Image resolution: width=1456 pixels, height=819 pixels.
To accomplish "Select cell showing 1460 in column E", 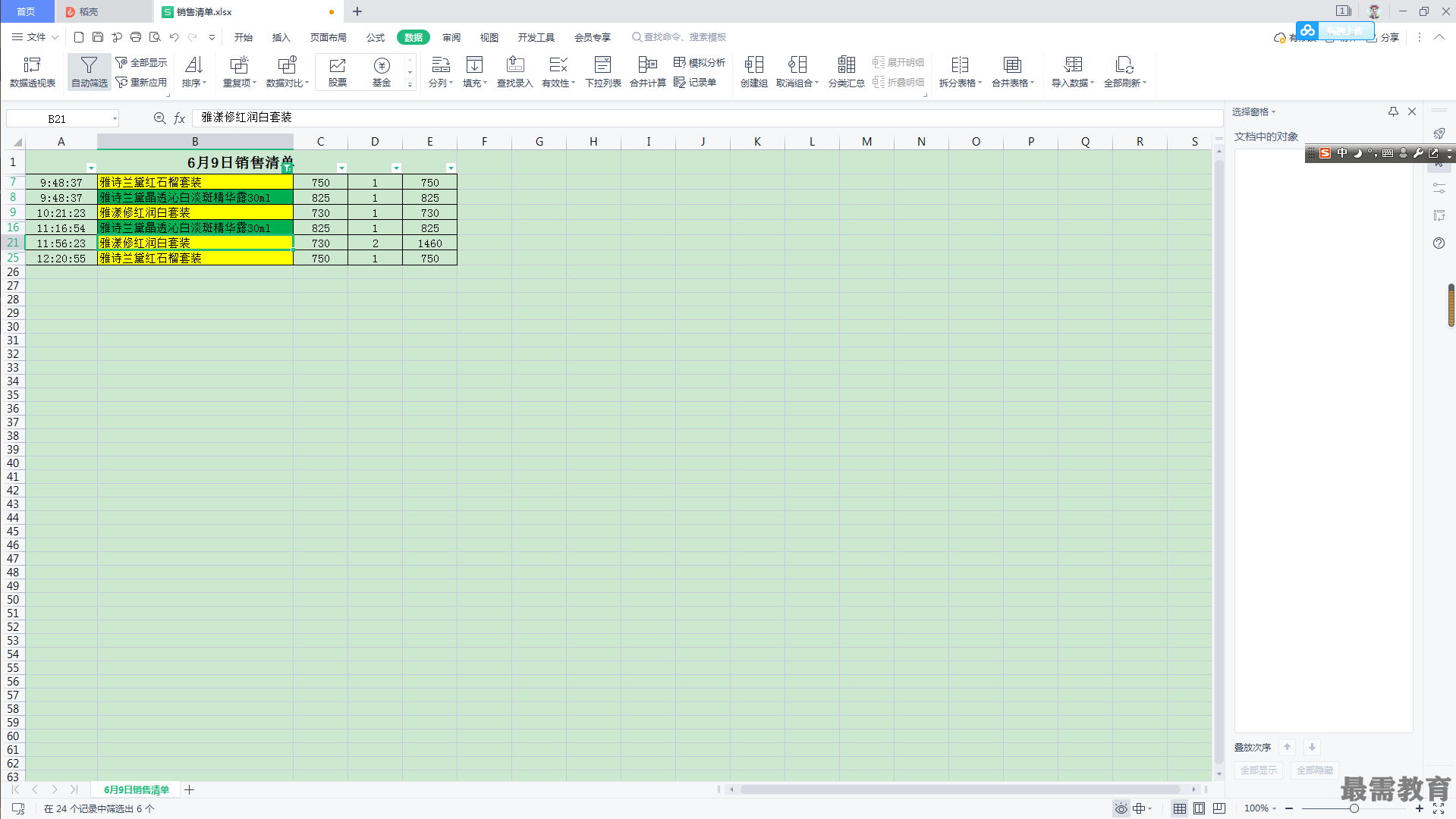I will [x=429, y=243].
